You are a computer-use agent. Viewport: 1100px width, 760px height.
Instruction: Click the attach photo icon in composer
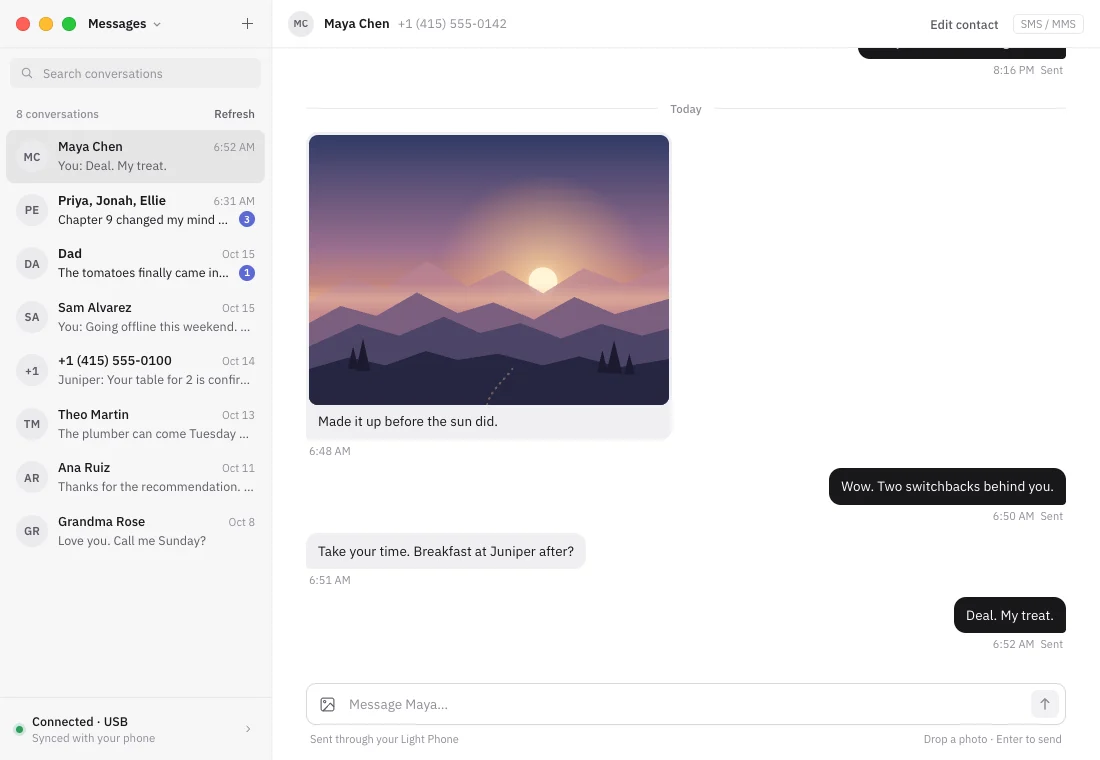pyautogui.click(x=328, y=705)
